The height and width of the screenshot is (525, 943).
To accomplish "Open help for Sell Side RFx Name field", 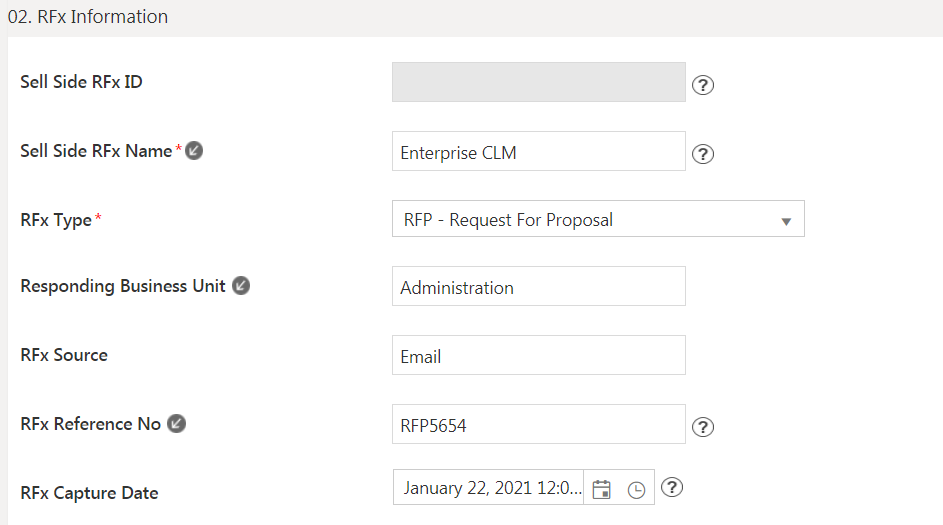I will (x=703, y=154).
